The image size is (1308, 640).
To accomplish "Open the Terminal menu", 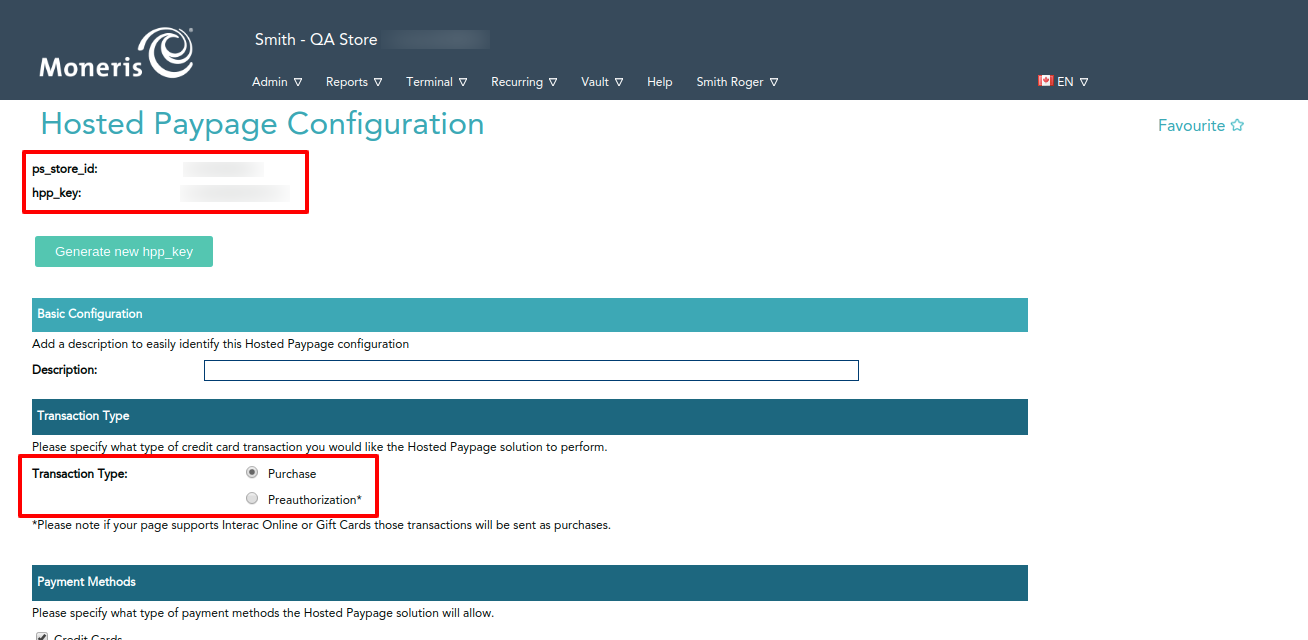I will 437,82.
